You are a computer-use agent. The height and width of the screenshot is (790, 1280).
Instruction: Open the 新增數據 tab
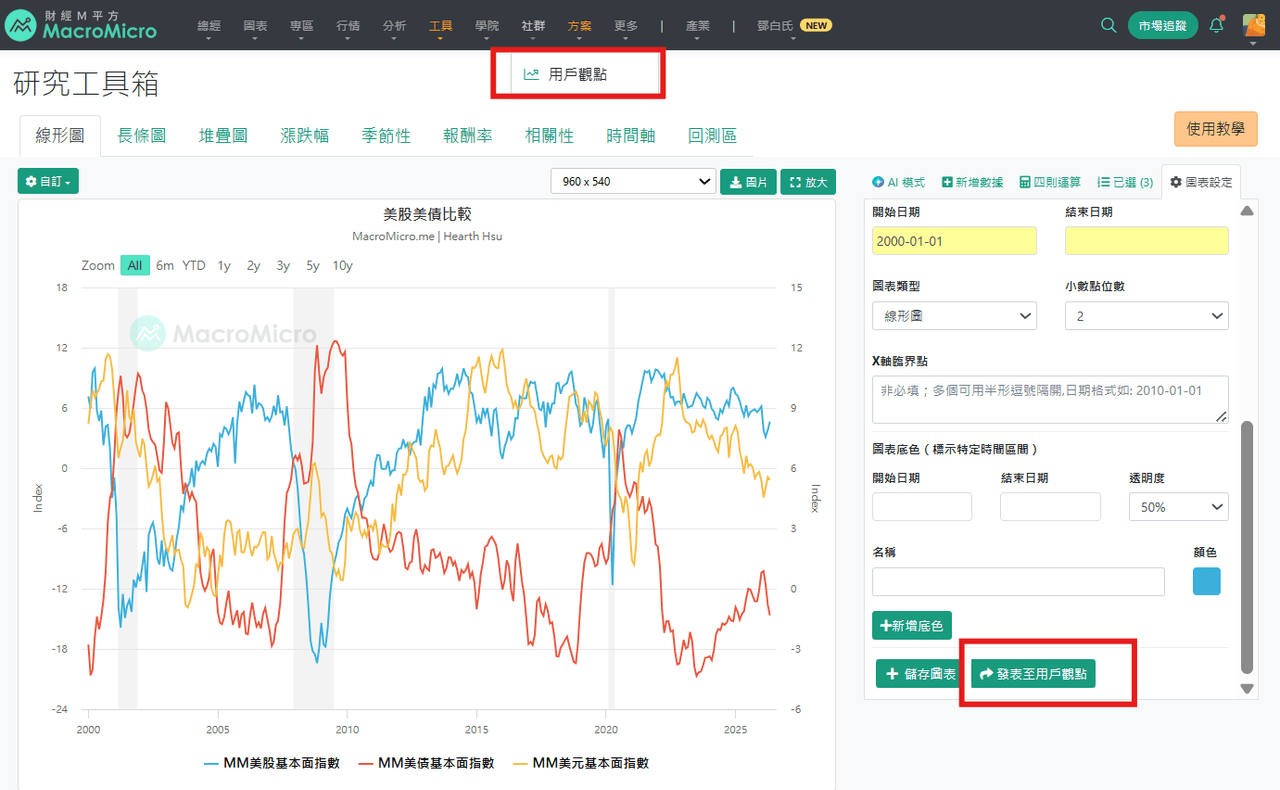pos(972,182)
